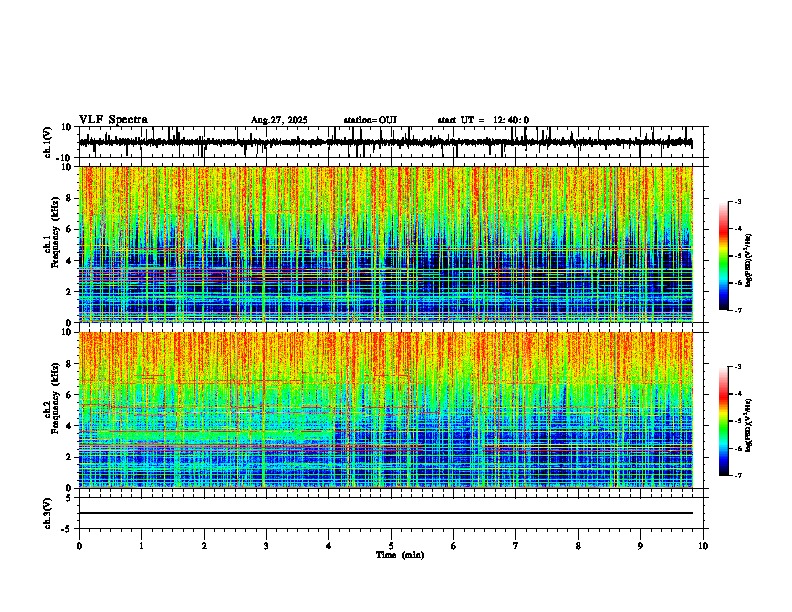This screenshot has width=792, height=612.
Task: Click the "9" minute tick on the time axis
Action: pyautogui.click(x=640, y=546)
